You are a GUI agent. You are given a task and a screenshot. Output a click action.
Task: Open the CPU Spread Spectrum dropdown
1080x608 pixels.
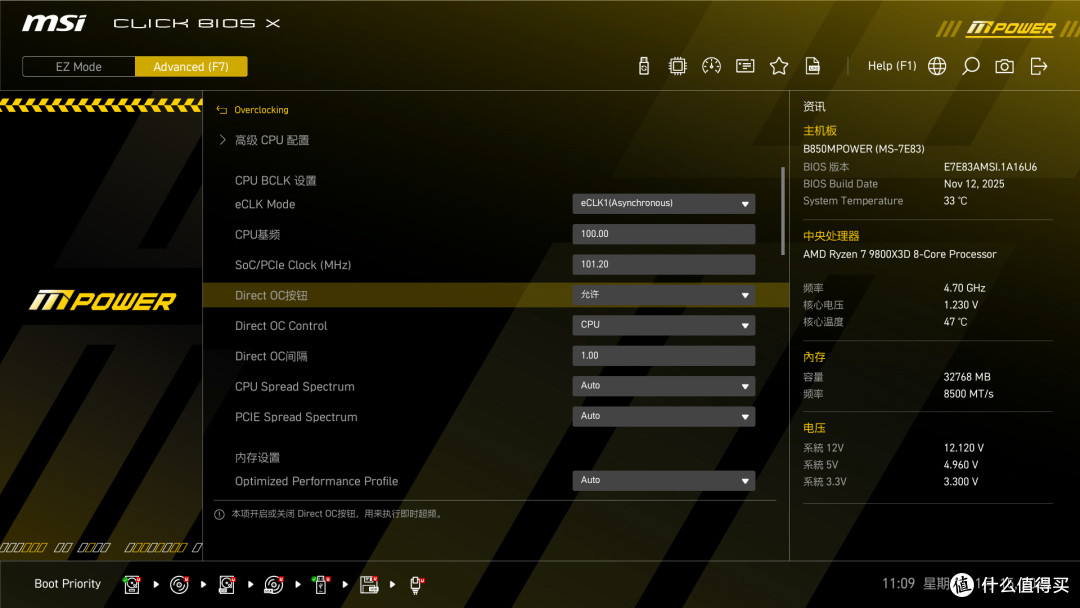coord(663,386)
